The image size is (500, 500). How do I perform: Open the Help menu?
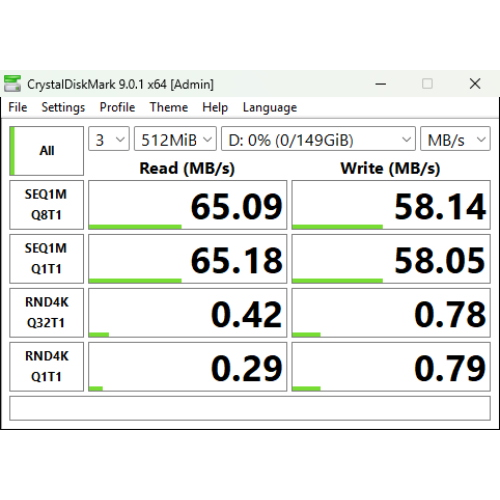point(215,107)
